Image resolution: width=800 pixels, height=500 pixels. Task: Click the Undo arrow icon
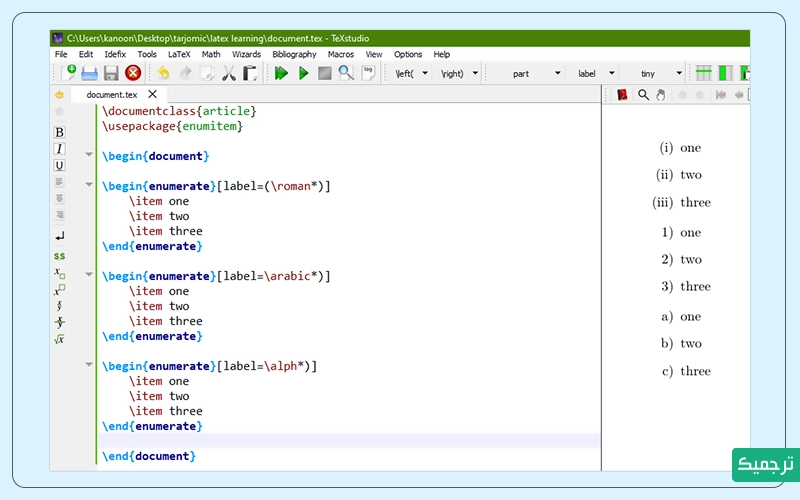pos(163,73)
